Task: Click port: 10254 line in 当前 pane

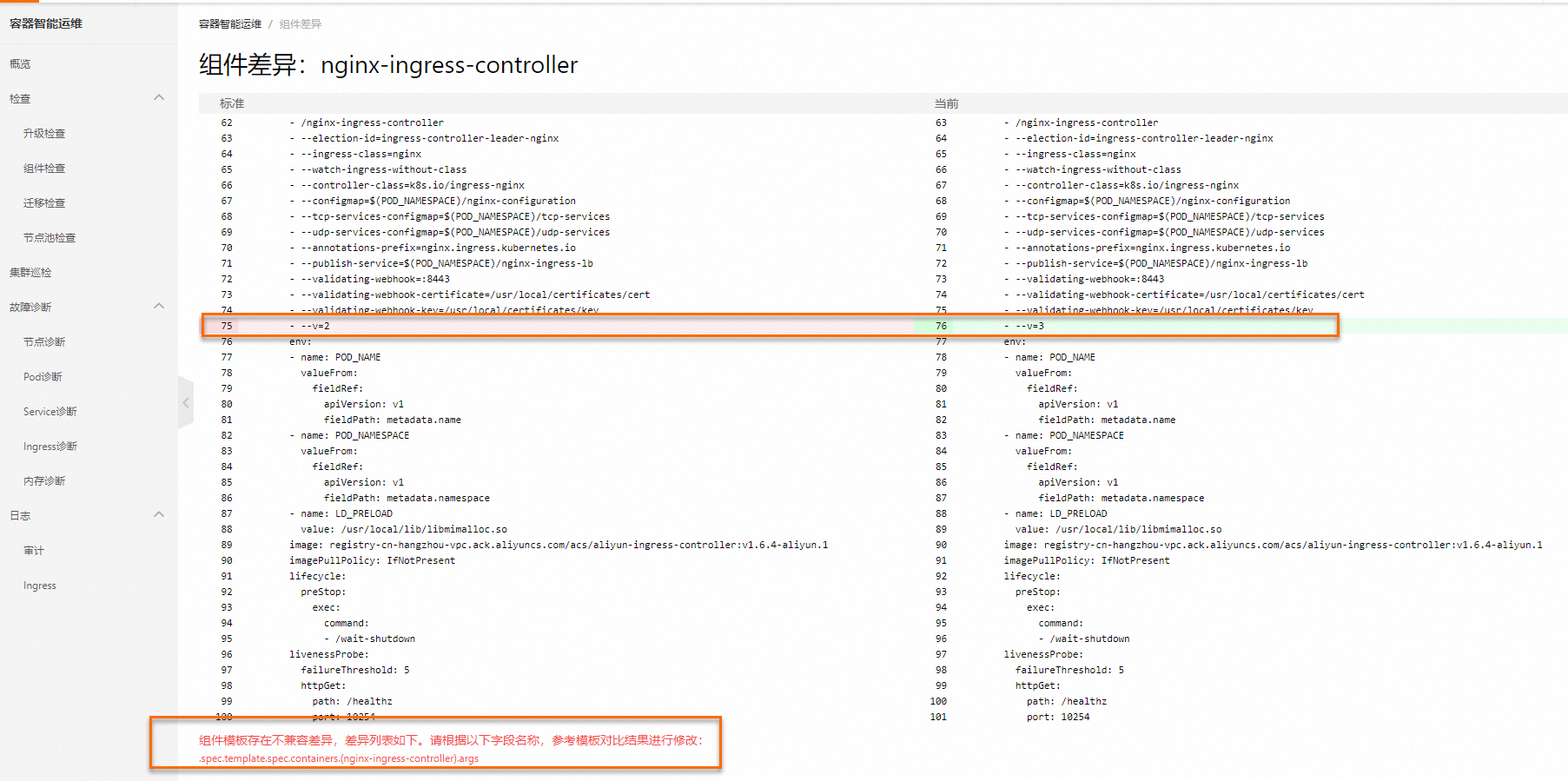Action: pyautogui.click(x=1058, y=717)
